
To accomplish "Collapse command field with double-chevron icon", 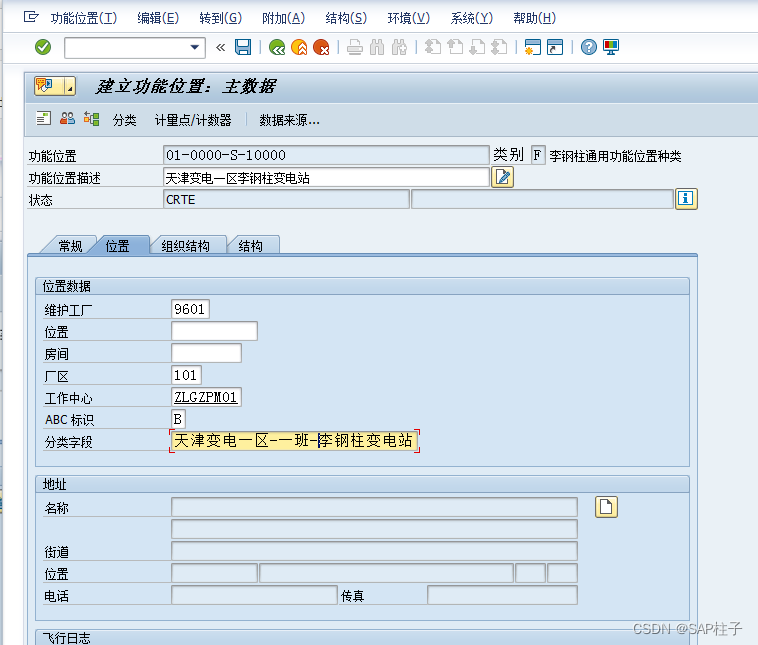I will [220, 47].
